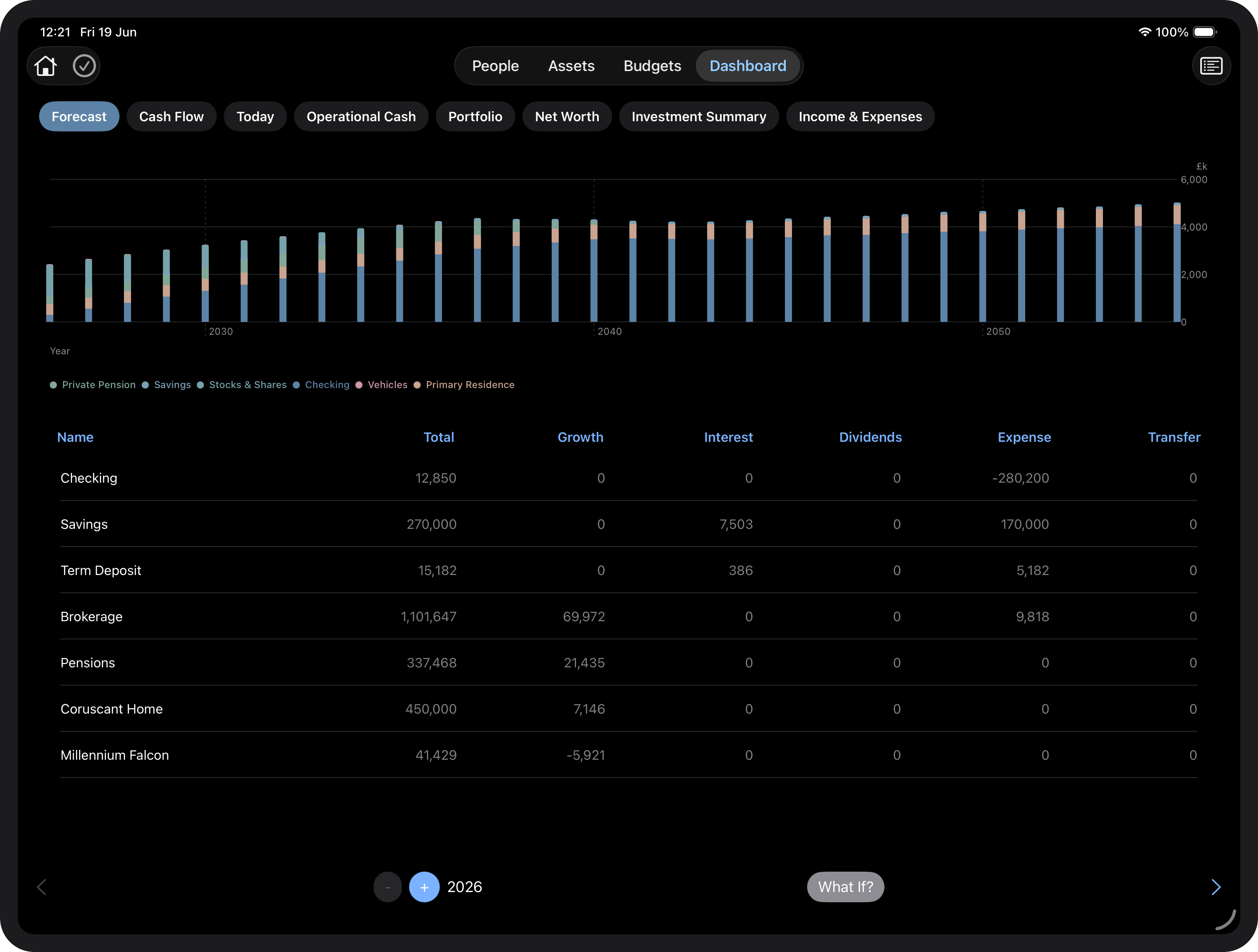This screenshot has height=952, width=1258.
Task: Select the Coruscant Home row
Action: pos(629,709)
